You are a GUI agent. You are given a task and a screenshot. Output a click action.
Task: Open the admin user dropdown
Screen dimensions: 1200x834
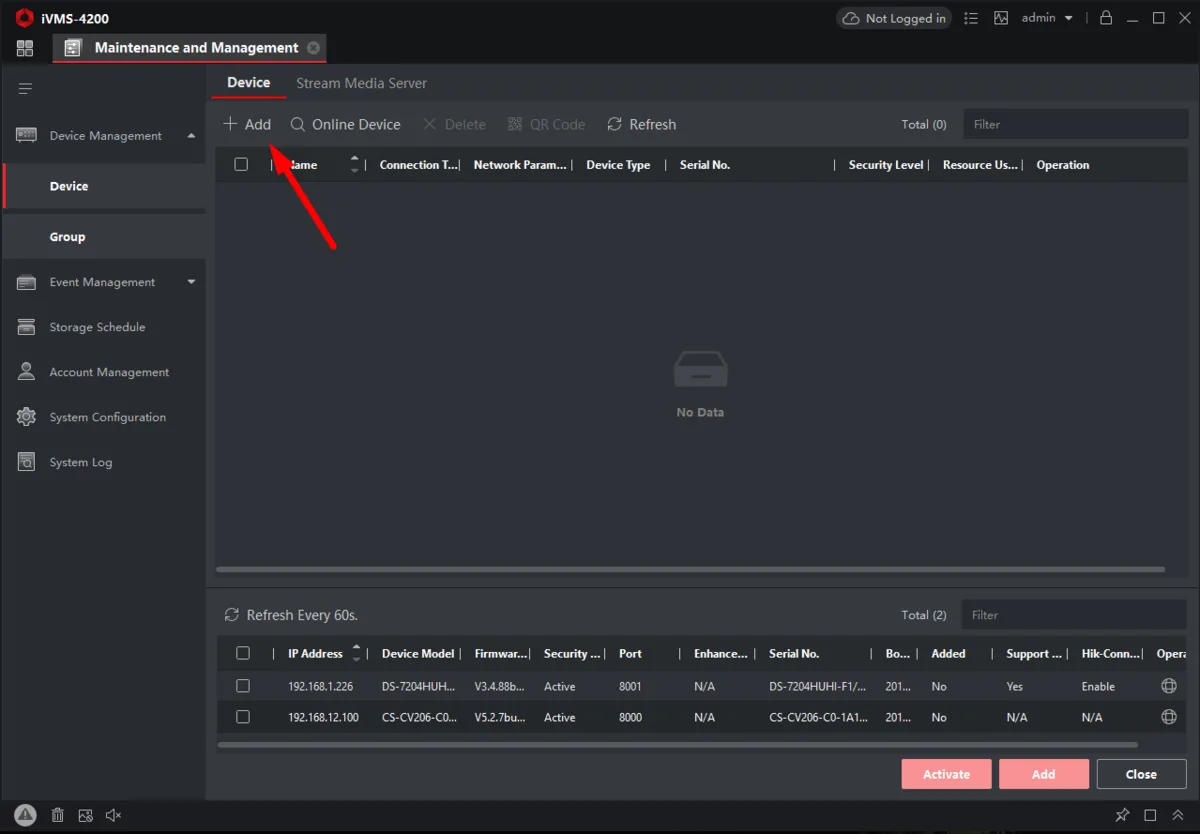1047,18
